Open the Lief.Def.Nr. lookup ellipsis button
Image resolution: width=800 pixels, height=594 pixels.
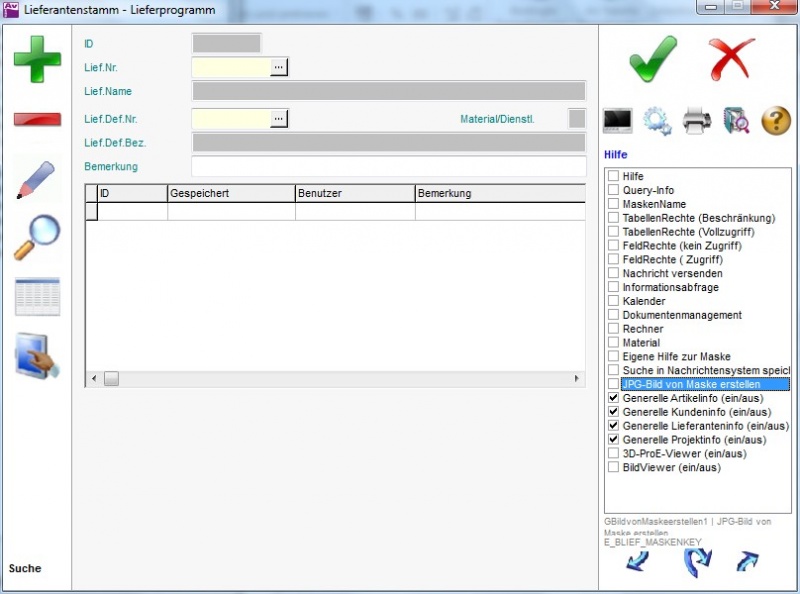(279, 119)
